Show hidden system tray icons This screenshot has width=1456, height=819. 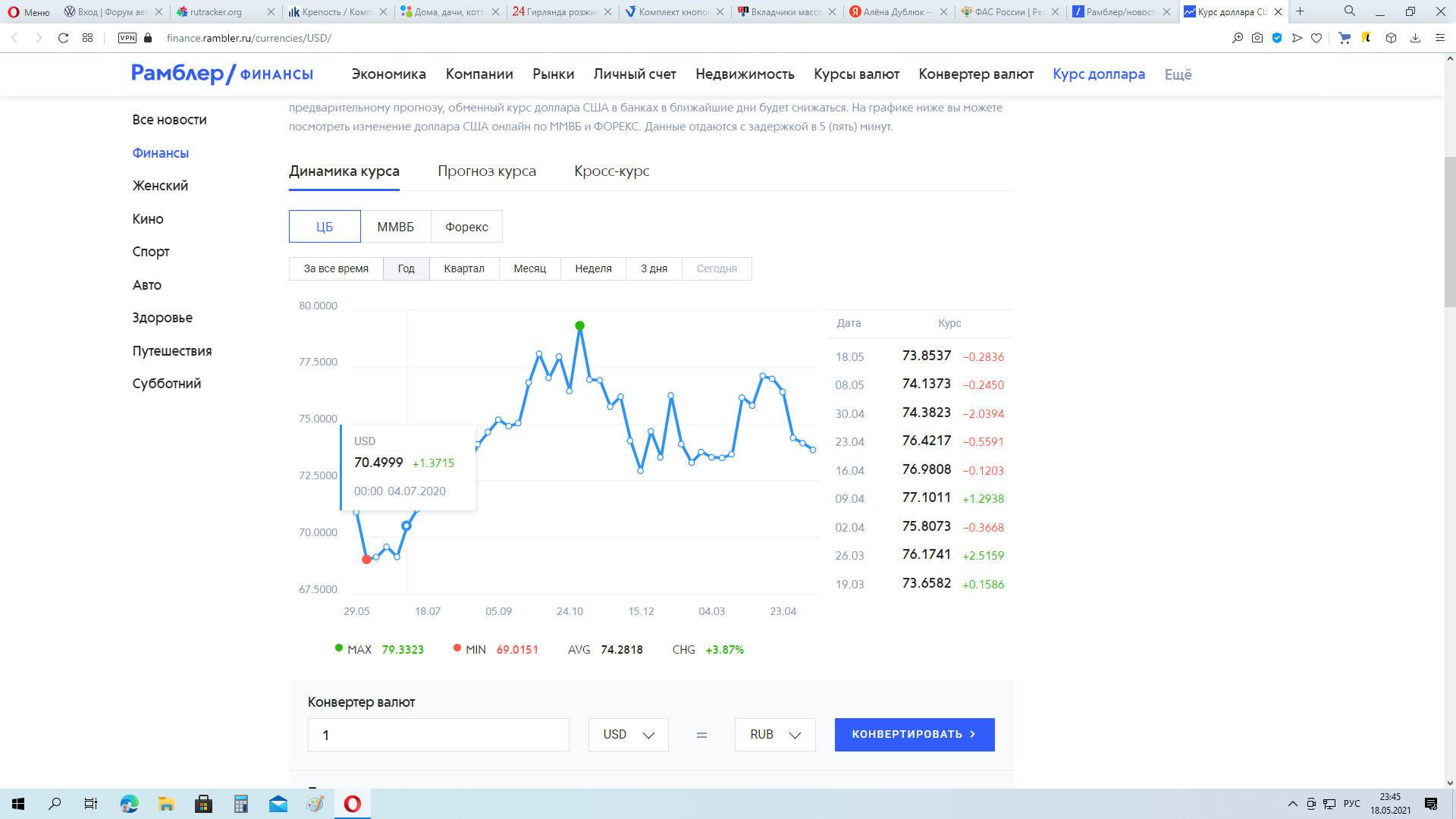click(1293, 804)
